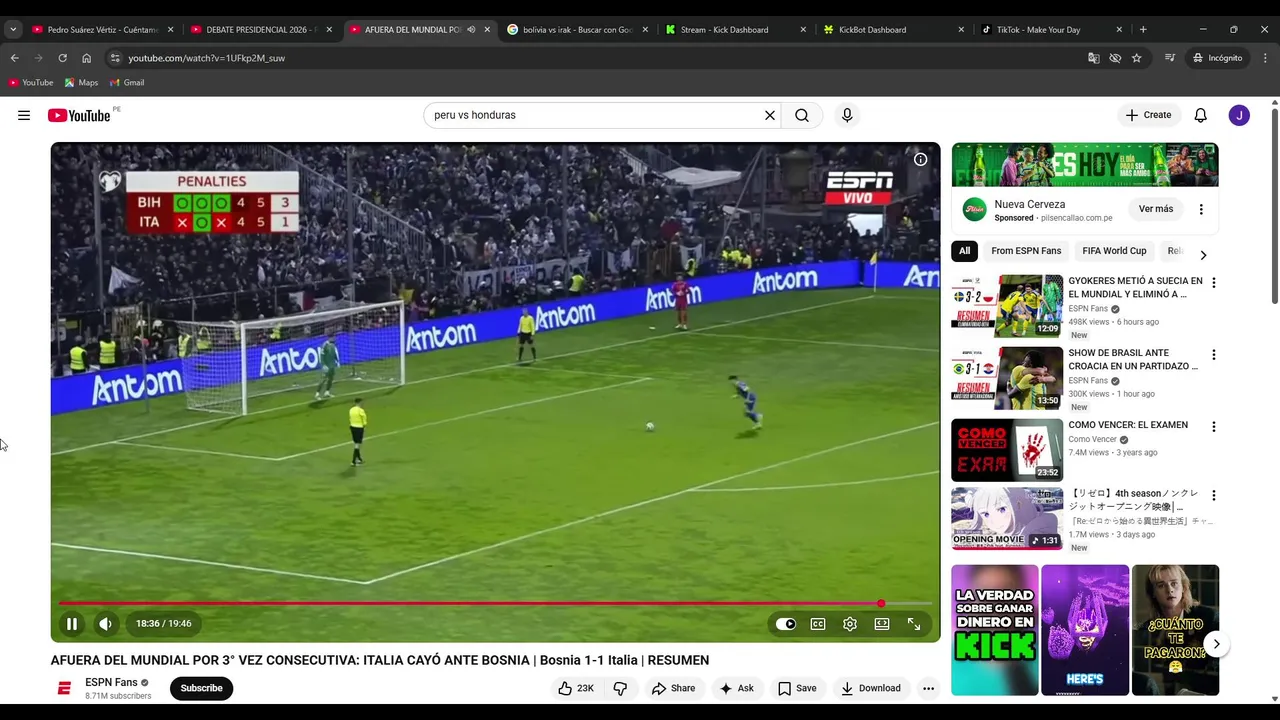This screenshot has height=720, width=1280.
Task: Click the progress bar scrubber dot
Action: [x=881, y=603]
